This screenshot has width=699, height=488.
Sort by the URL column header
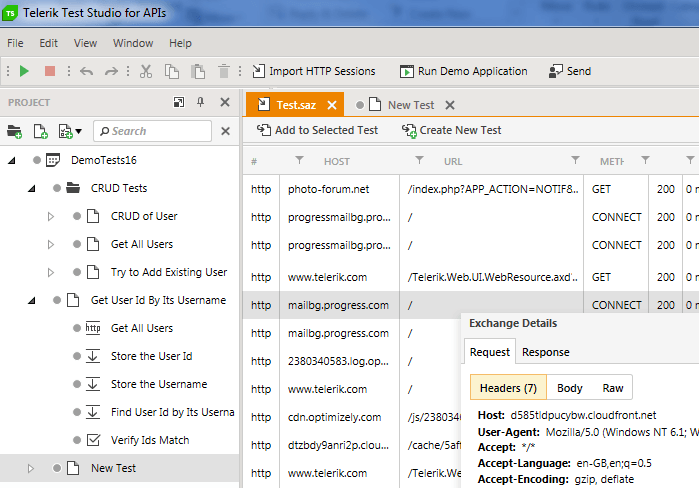click(453, 161)
